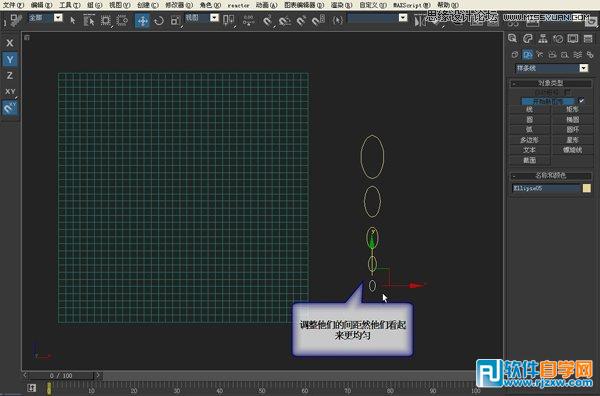Image resolution: width=600 pixels, height=396 pixels.
Task: Toggle the Window/Crossing selection icon
Action: pos(122,20)
